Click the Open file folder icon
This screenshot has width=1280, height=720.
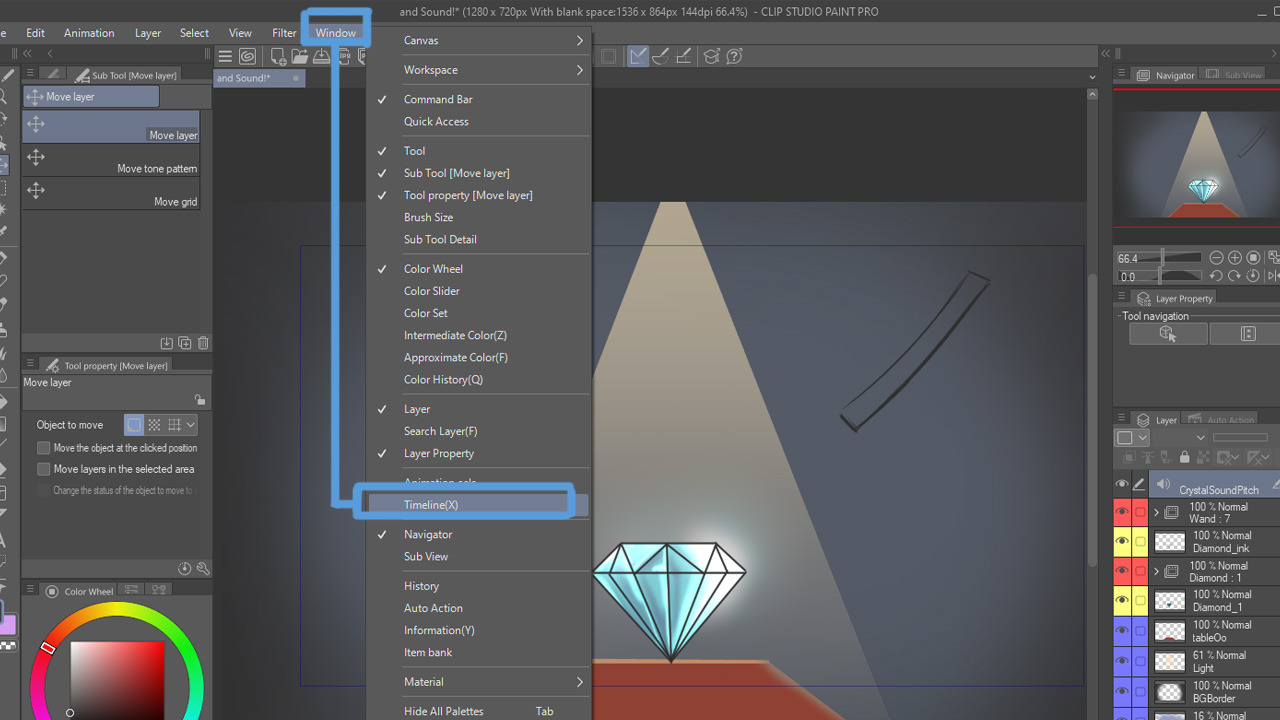click(x=300, y=57)
